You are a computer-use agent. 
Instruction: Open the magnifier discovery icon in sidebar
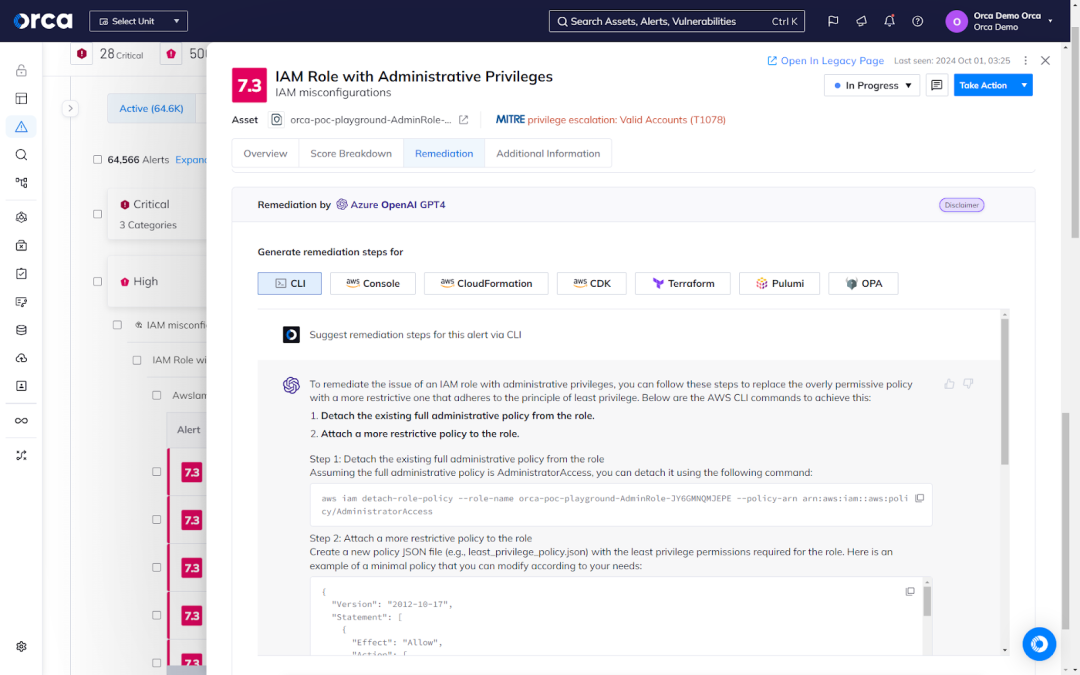(x=21, y=155)
